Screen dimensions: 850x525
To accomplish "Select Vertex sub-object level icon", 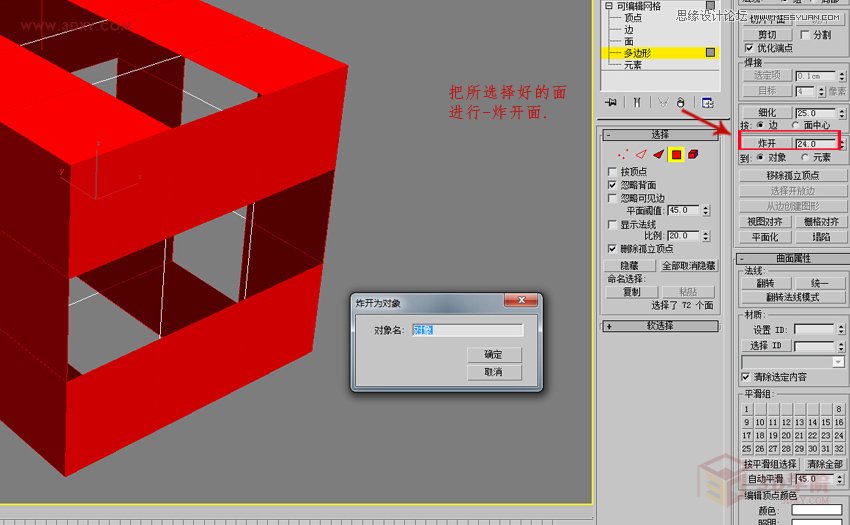I will click(623, 155).
